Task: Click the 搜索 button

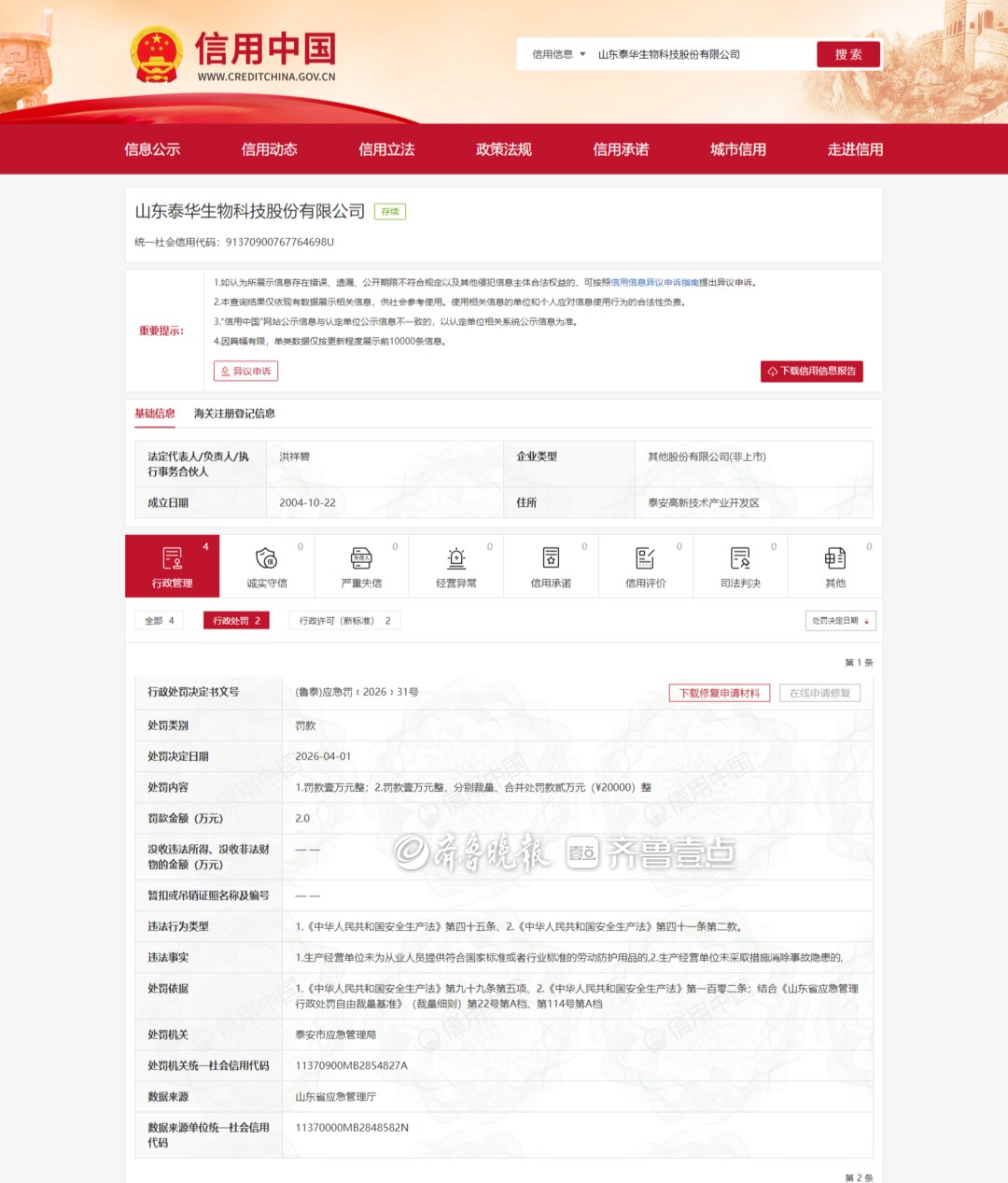Action: 848,54
